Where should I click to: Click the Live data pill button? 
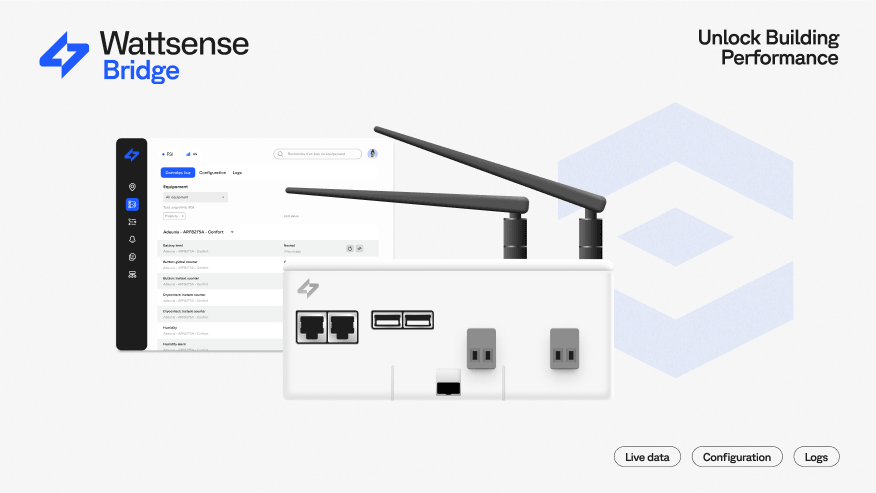pyautogui.click(x=647, y=457)
